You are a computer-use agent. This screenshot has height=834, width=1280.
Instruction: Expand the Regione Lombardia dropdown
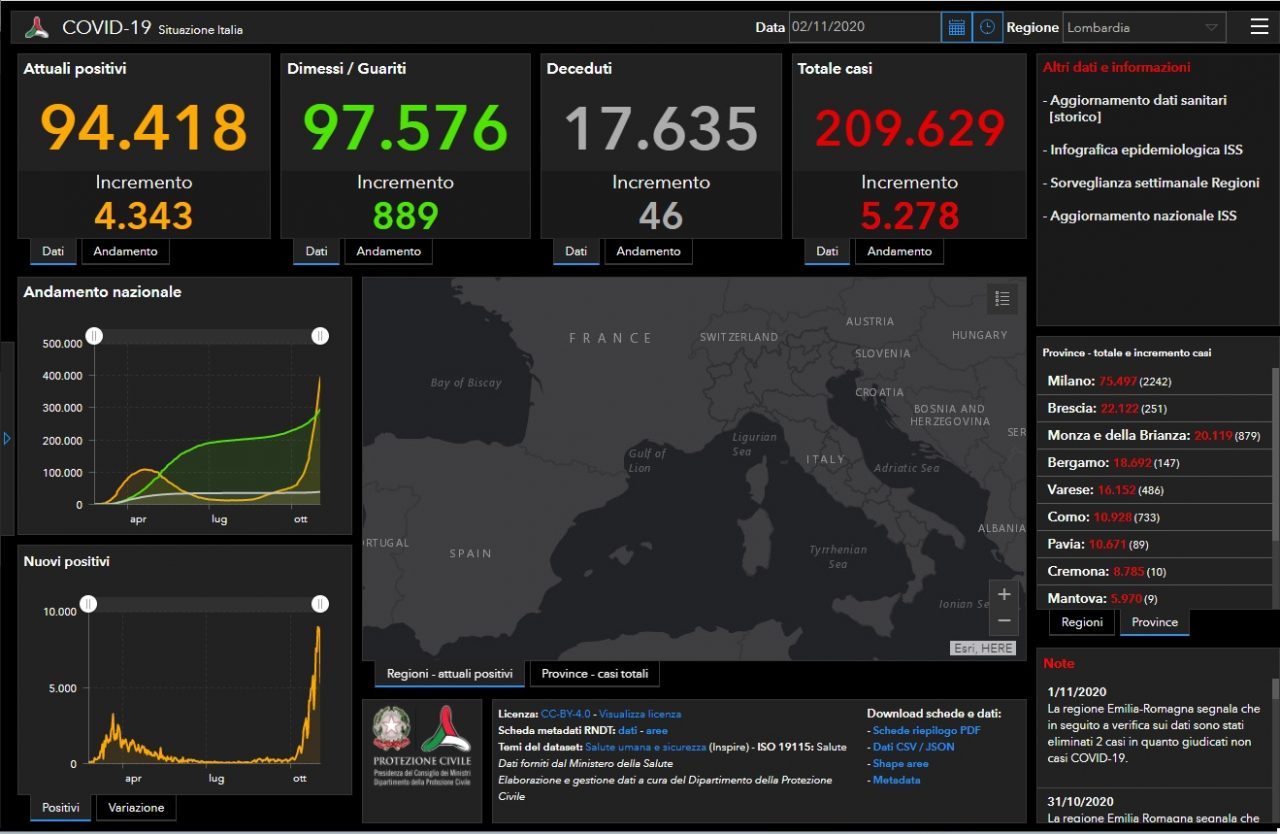click(1144, 27)
